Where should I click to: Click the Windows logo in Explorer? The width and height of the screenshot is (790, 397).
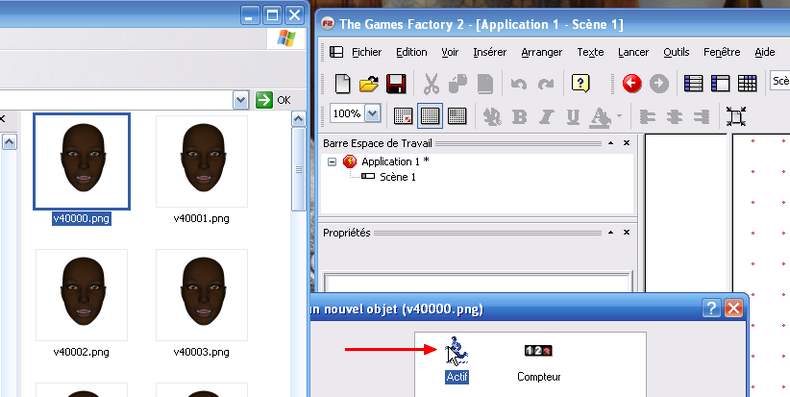[x=286, y=38]
